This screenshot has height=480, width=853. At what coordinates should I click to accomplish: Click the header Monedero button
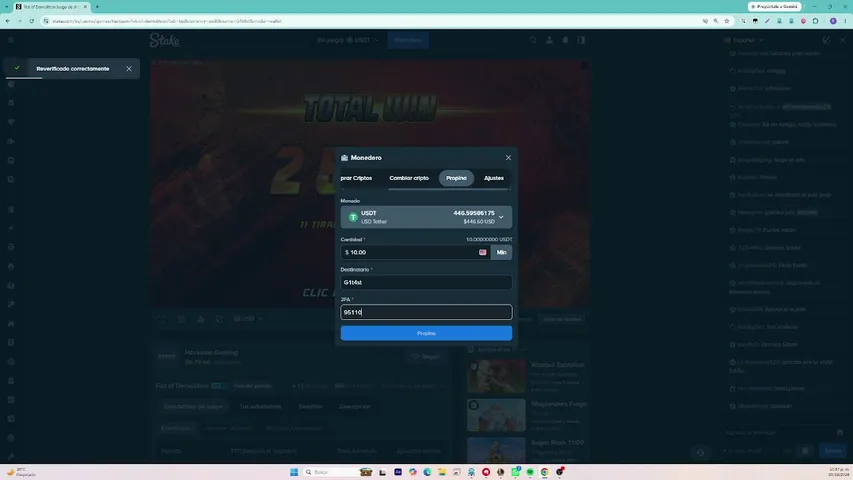408,40
